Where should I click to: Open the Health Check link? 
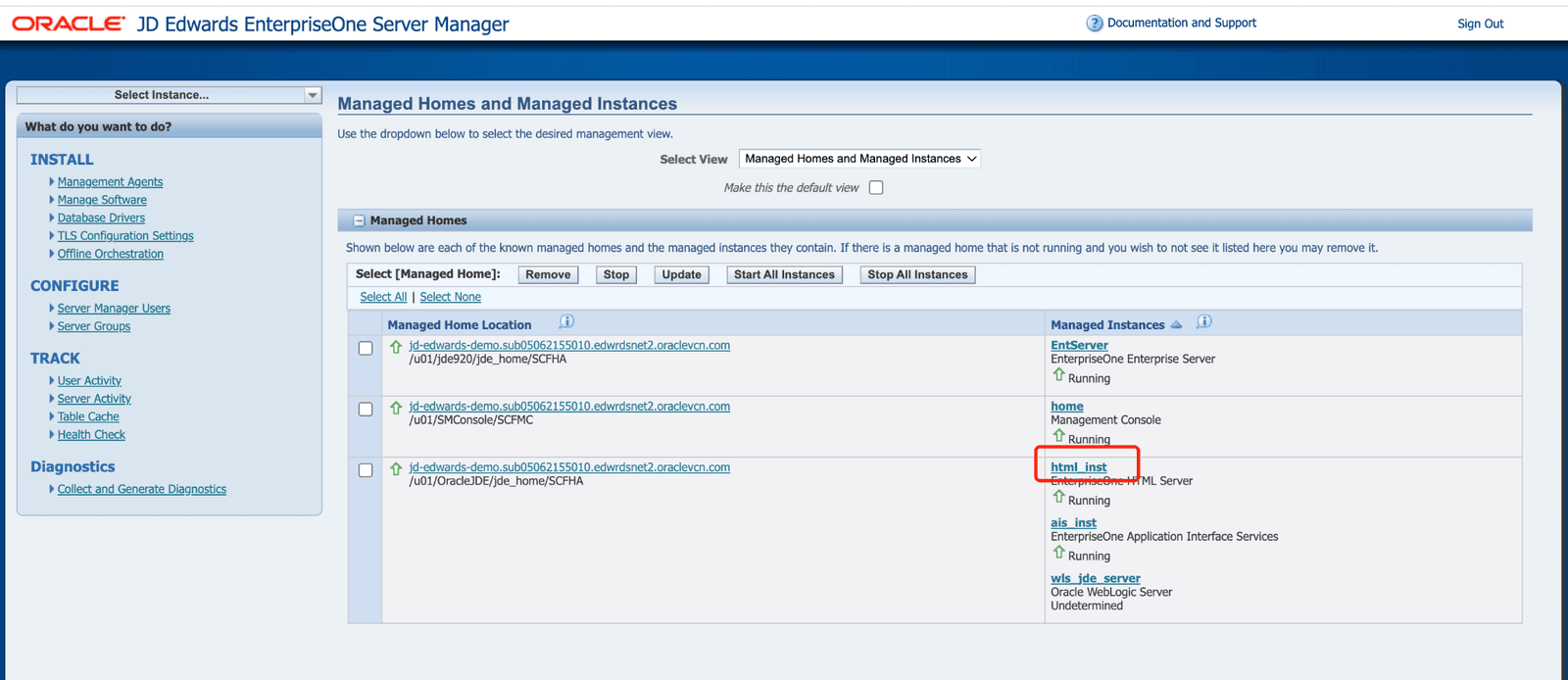pos(91,434)
